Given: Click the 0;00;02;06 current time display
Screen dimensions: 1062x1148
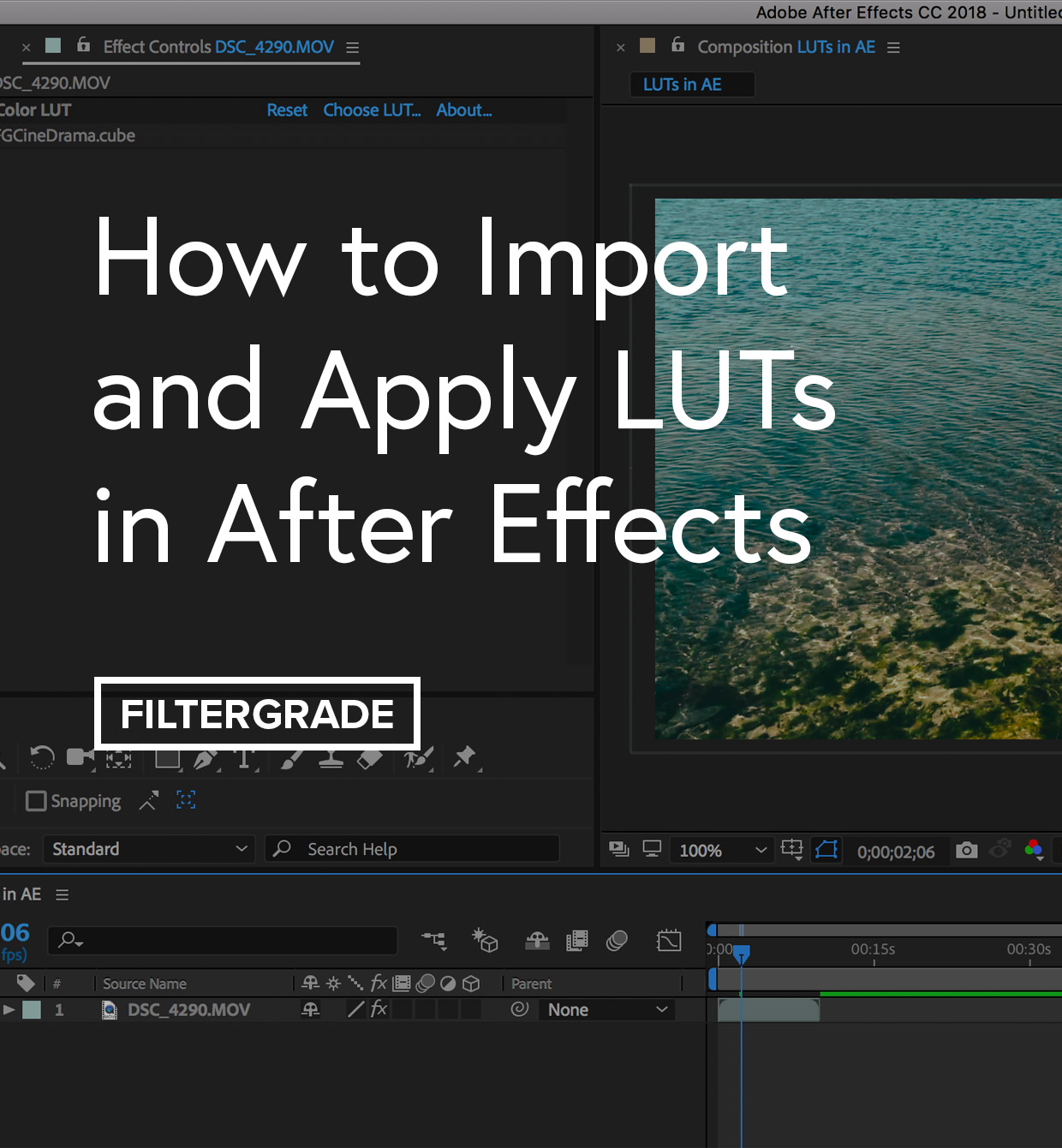Looking at the screenshot, I should [896, 852].
